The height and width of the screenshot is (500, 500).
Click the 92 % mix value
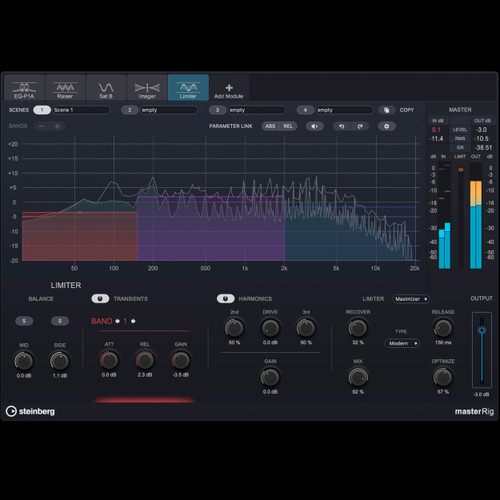pos(358,392)
